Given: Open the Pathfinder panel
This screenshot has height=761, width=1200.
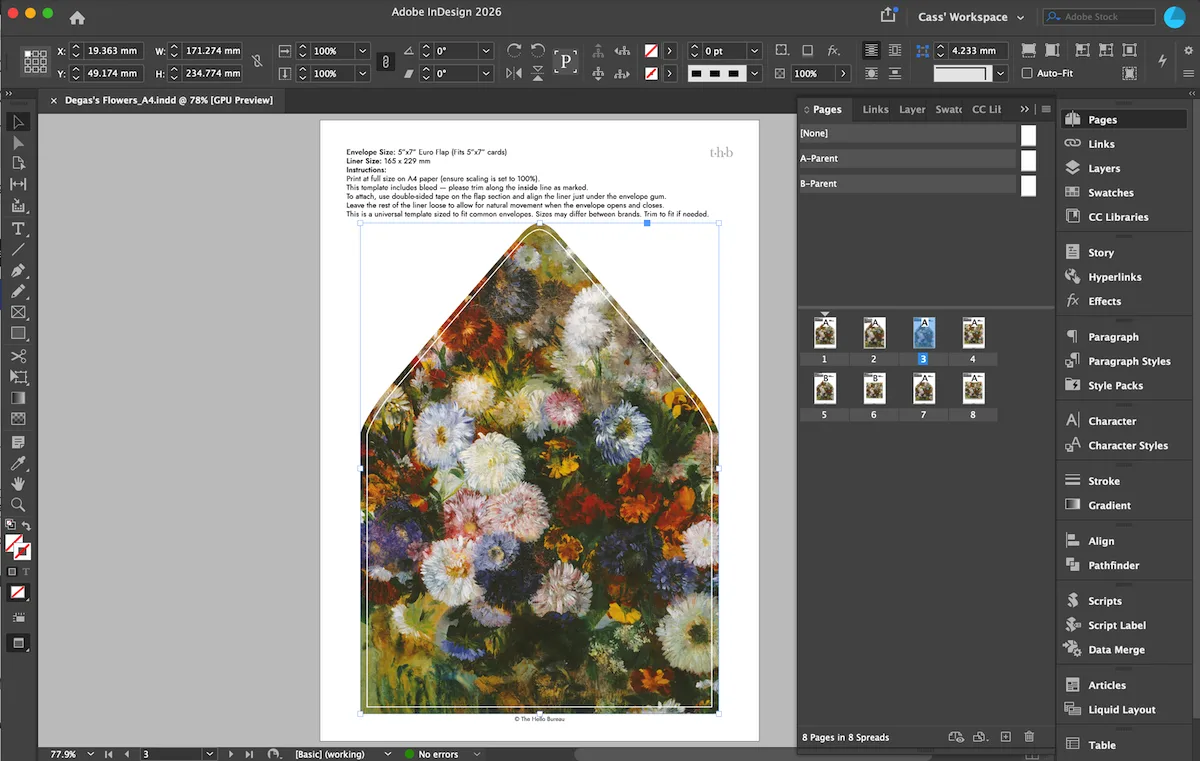Looking at the screenshot, I should click(1113, 565).
